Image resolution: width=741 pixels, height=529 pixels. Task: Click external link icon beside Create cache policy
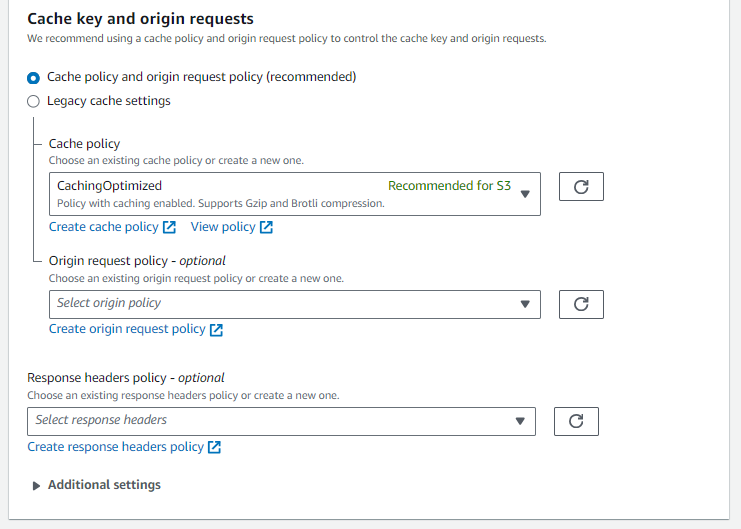click(x=169, y=227)
